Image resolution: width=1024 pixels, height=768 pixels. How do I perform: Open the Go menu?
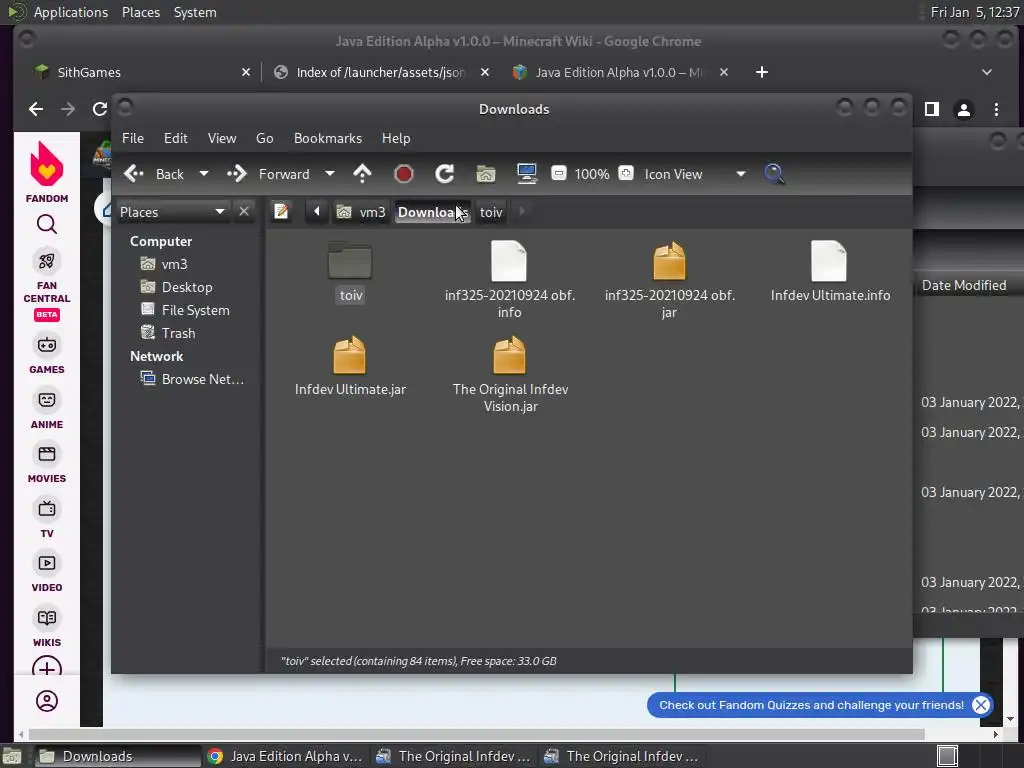[x=264, y=138]
